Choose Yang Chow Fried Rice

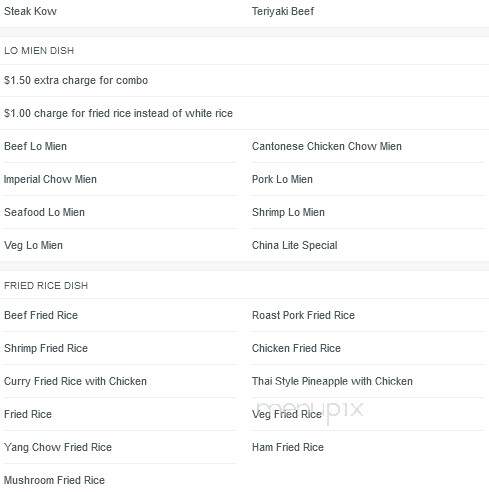[58, 447]
